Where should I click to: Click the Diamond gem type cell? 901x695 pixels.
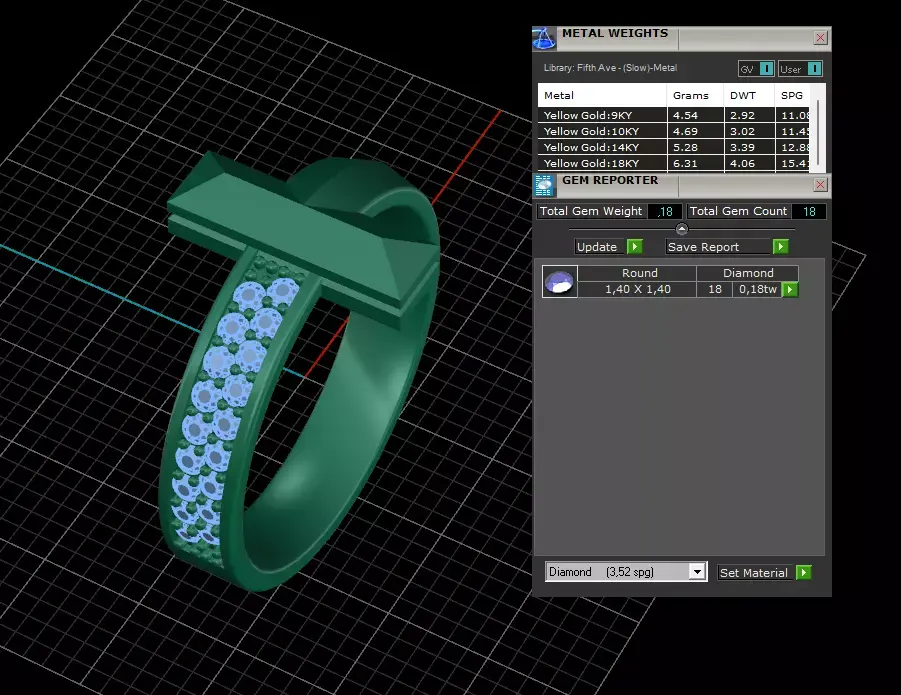click(748, 273)
